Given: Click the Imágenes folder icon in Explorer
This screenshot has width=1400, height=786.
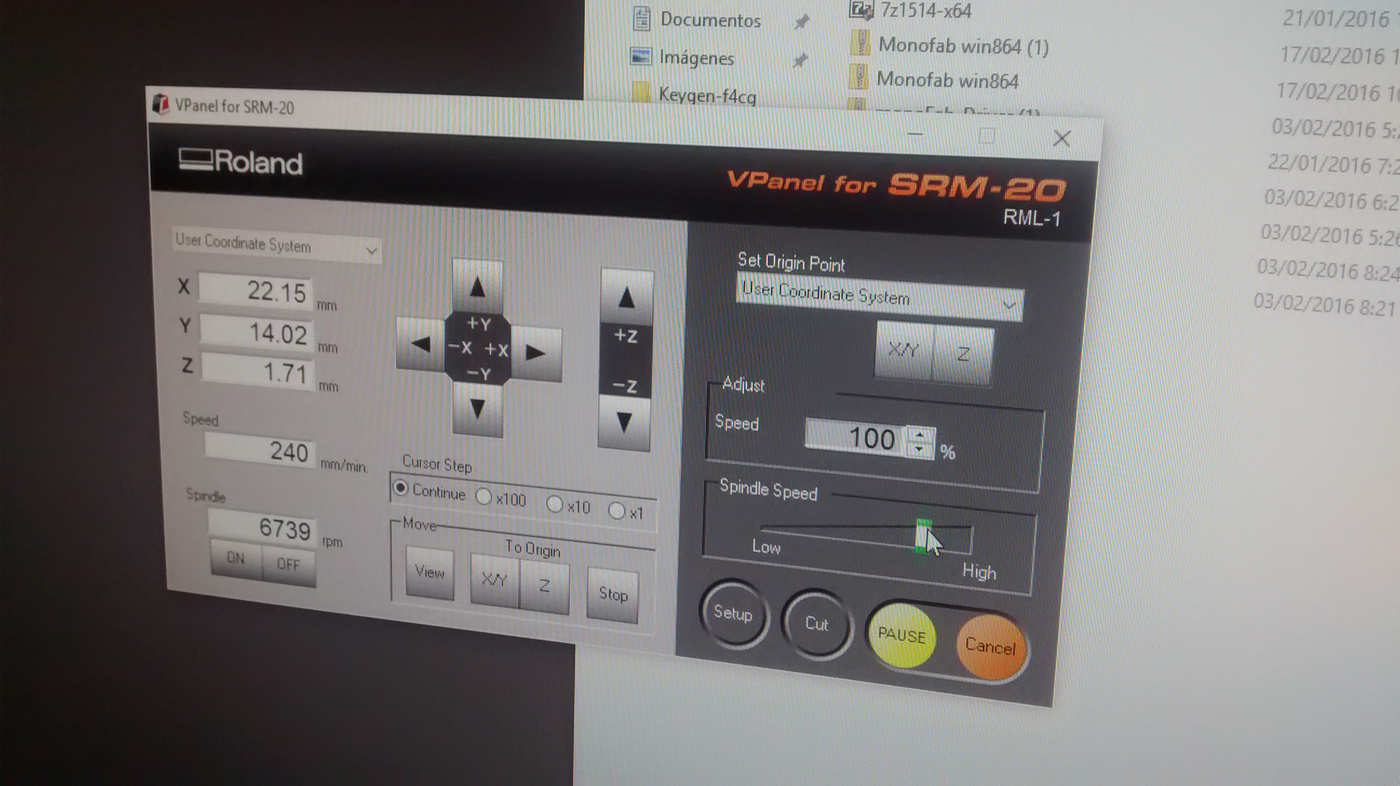Looking at the screenshot, I should (x=641, y=55).
